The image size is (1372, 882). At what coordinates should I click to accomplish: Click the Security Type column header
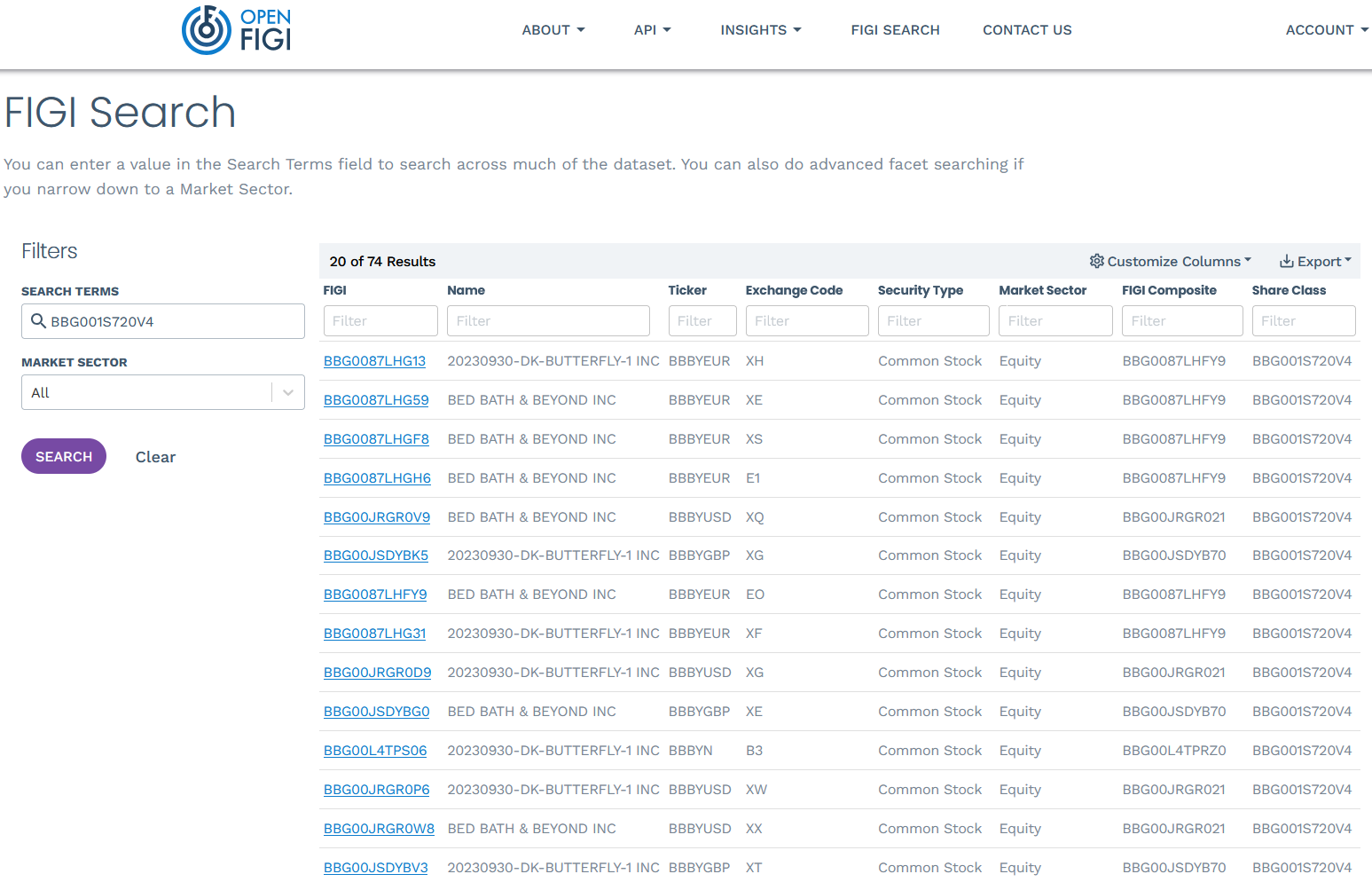click(x=921, y=290)
